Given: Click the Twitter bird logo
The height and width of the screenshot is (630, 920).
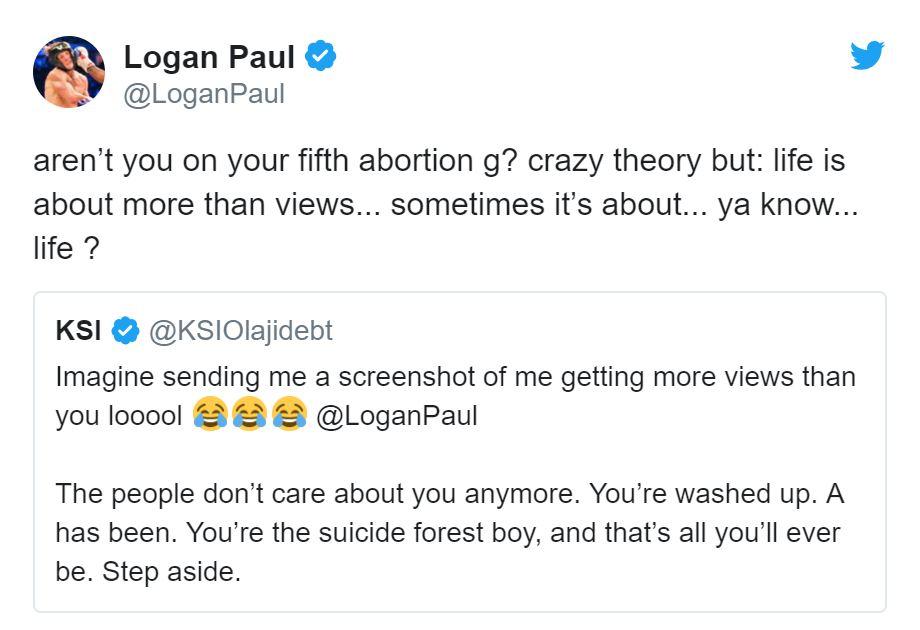Looking at the screenshot, I should tap(867, 55).
